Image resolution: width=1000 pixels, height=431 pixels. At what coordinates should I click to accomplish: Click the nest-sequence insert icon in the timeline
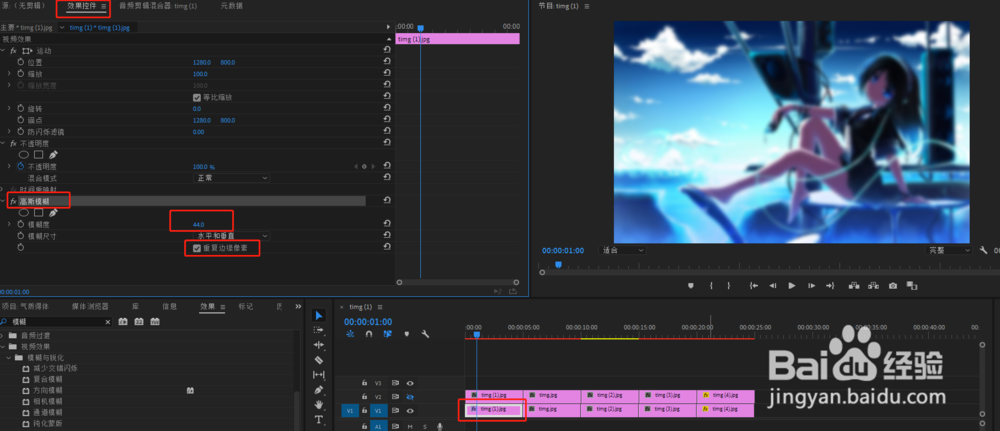(x=349, y=333)
